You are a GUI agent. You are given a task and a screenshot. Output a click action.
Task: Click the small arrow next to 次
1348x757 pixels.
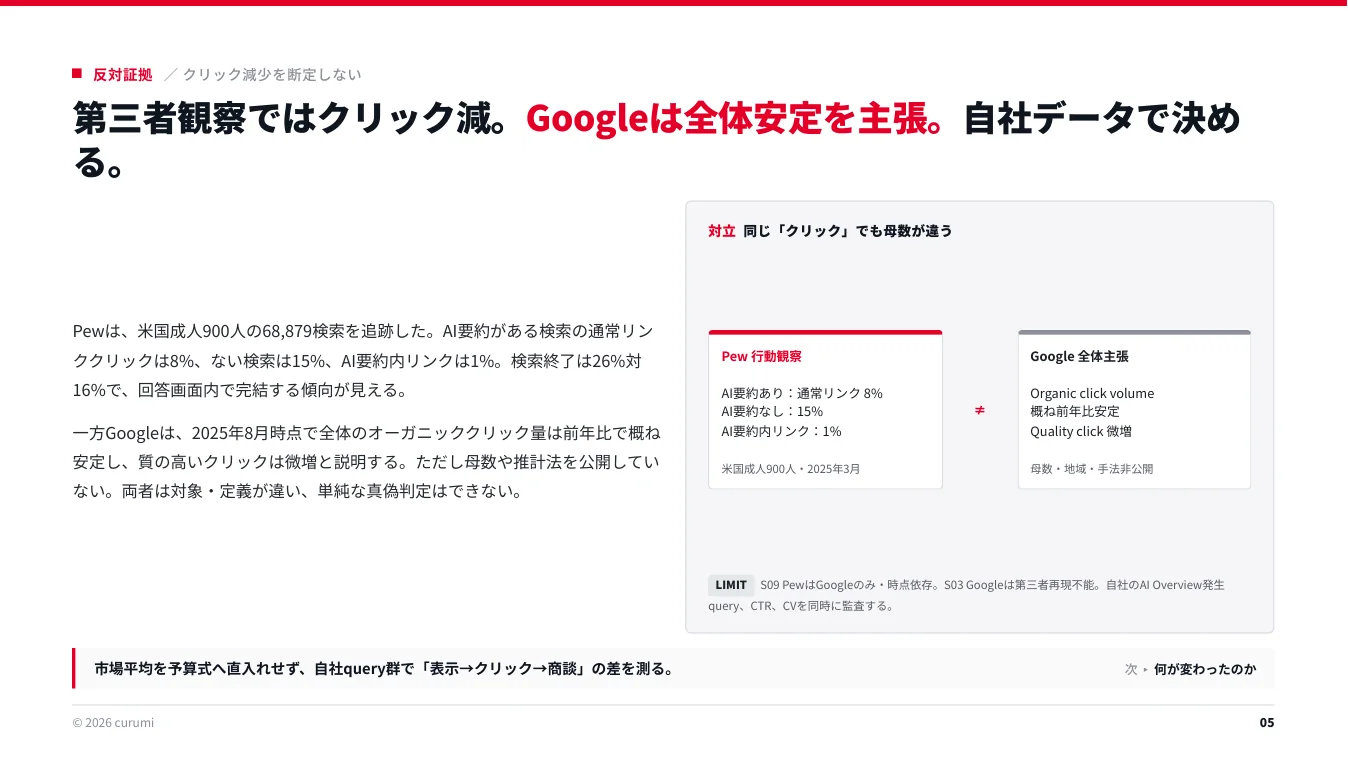(1145, 669)
